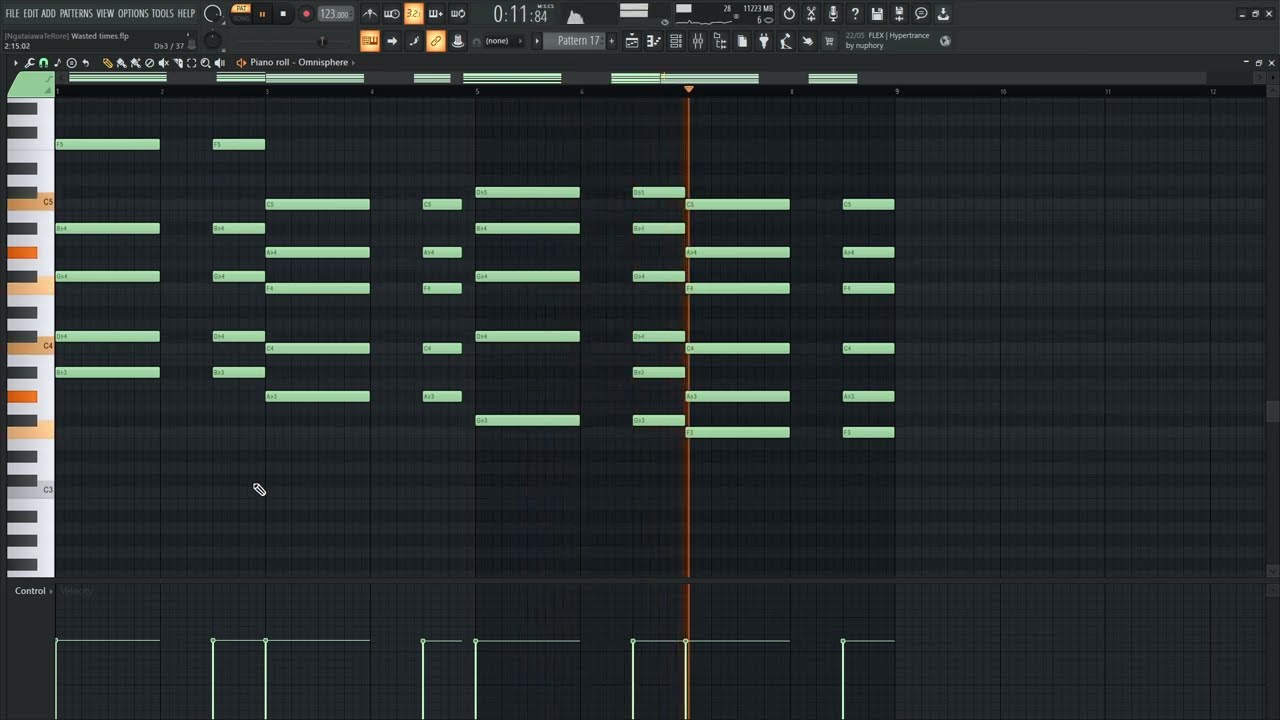1280x720 pixels.
Task: Select the Mute tool in piano roll toolbar
Action: coord(163,63)
